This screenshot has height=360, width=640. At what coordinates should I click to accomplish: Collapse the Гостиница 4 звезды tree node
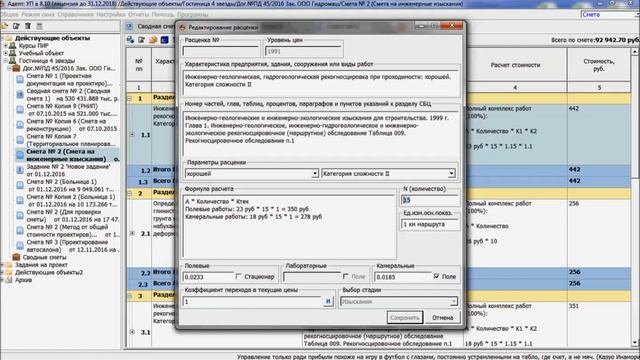pos(6,60)
